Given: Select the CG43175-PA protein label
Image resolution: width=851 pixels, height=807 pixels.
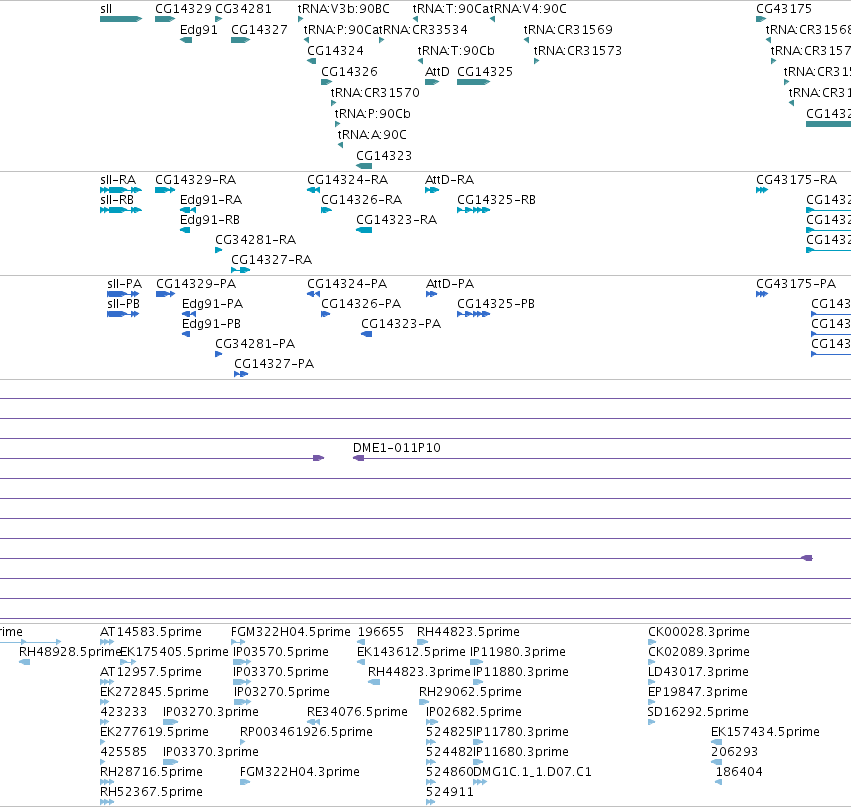Looking at the screenshot, I should click(x=796, y=284).
